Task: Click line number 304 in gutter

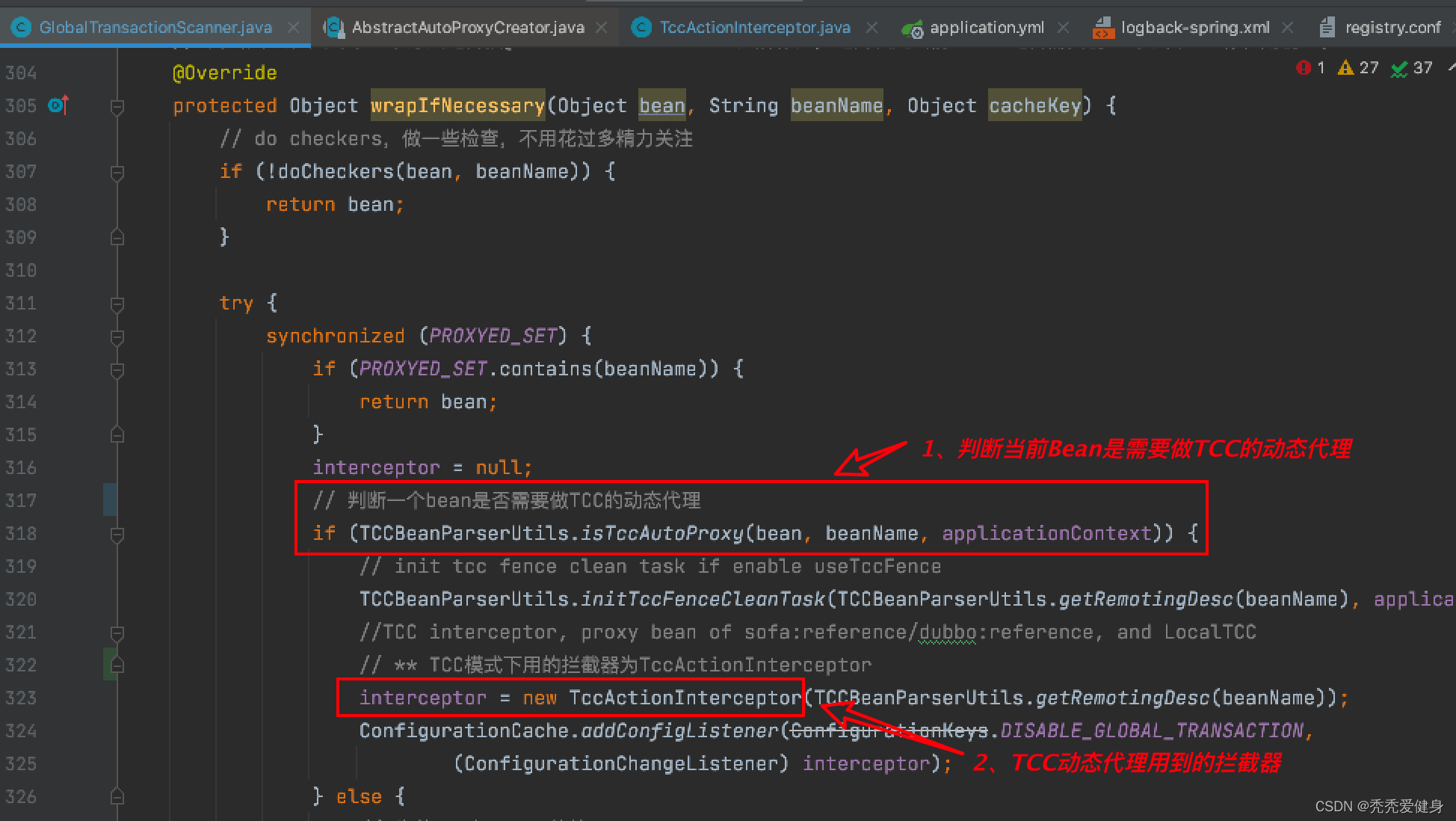Action: point(21,73)
